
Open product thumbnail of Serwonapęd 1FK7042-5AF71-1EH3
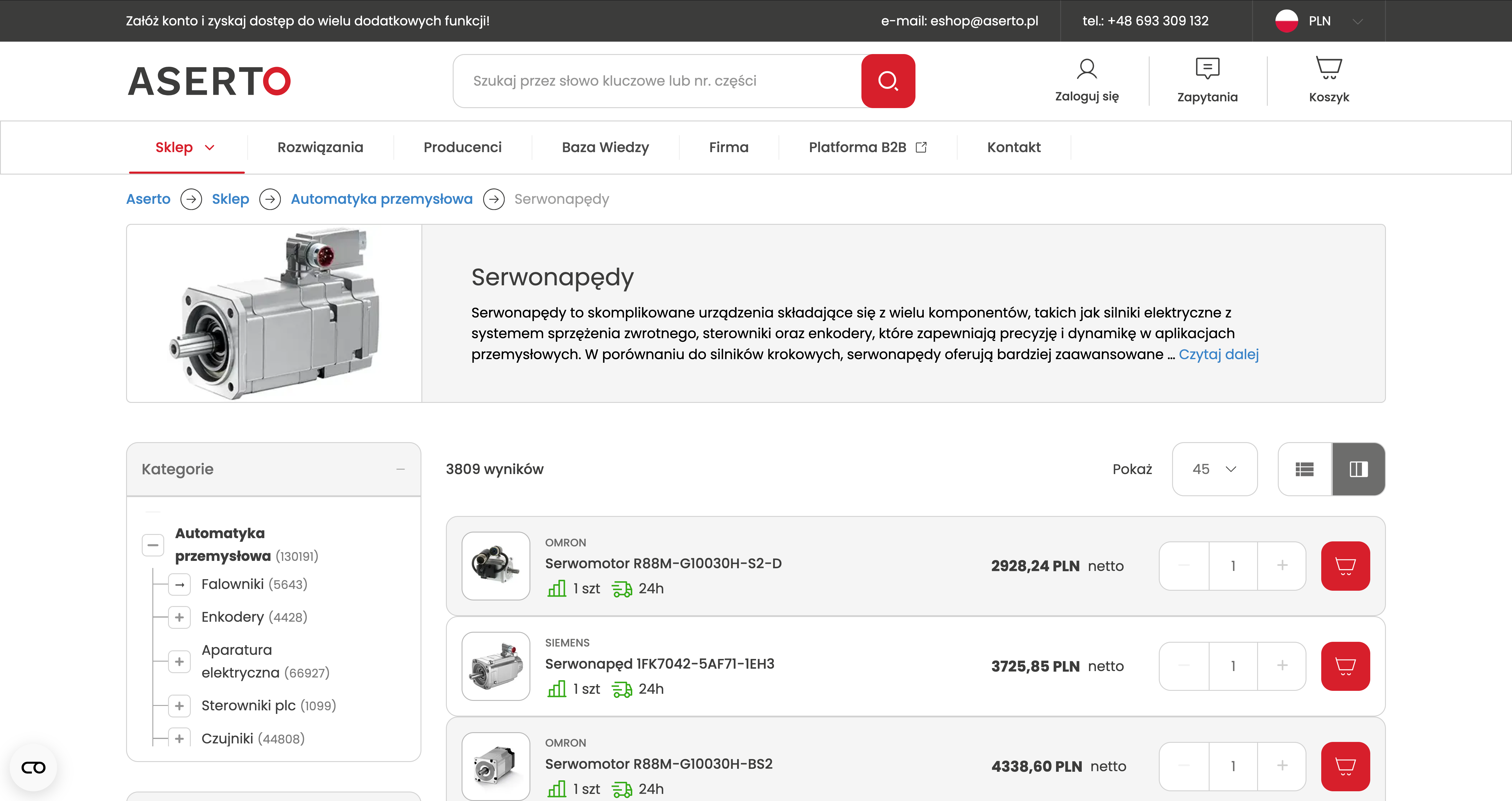click(x=496, y=666)
